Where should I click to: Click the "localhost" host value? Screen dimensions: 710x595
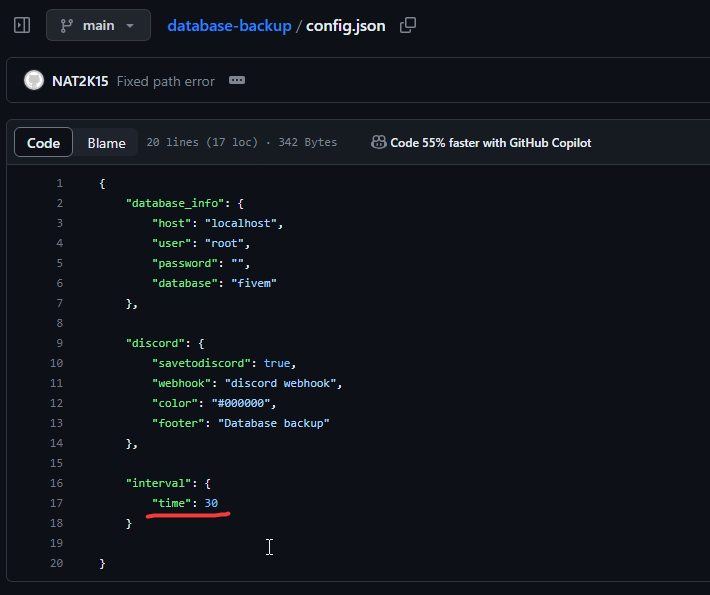coord(241,223)
